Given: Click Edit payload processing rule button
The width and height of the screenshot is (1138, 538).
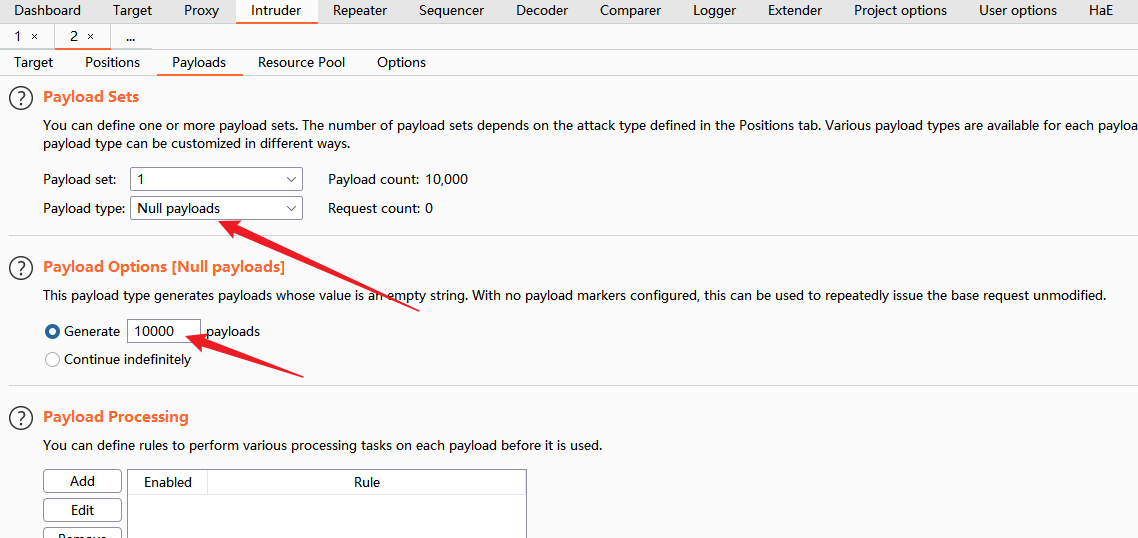Looking at the screenshot, I should coord(82,510).
